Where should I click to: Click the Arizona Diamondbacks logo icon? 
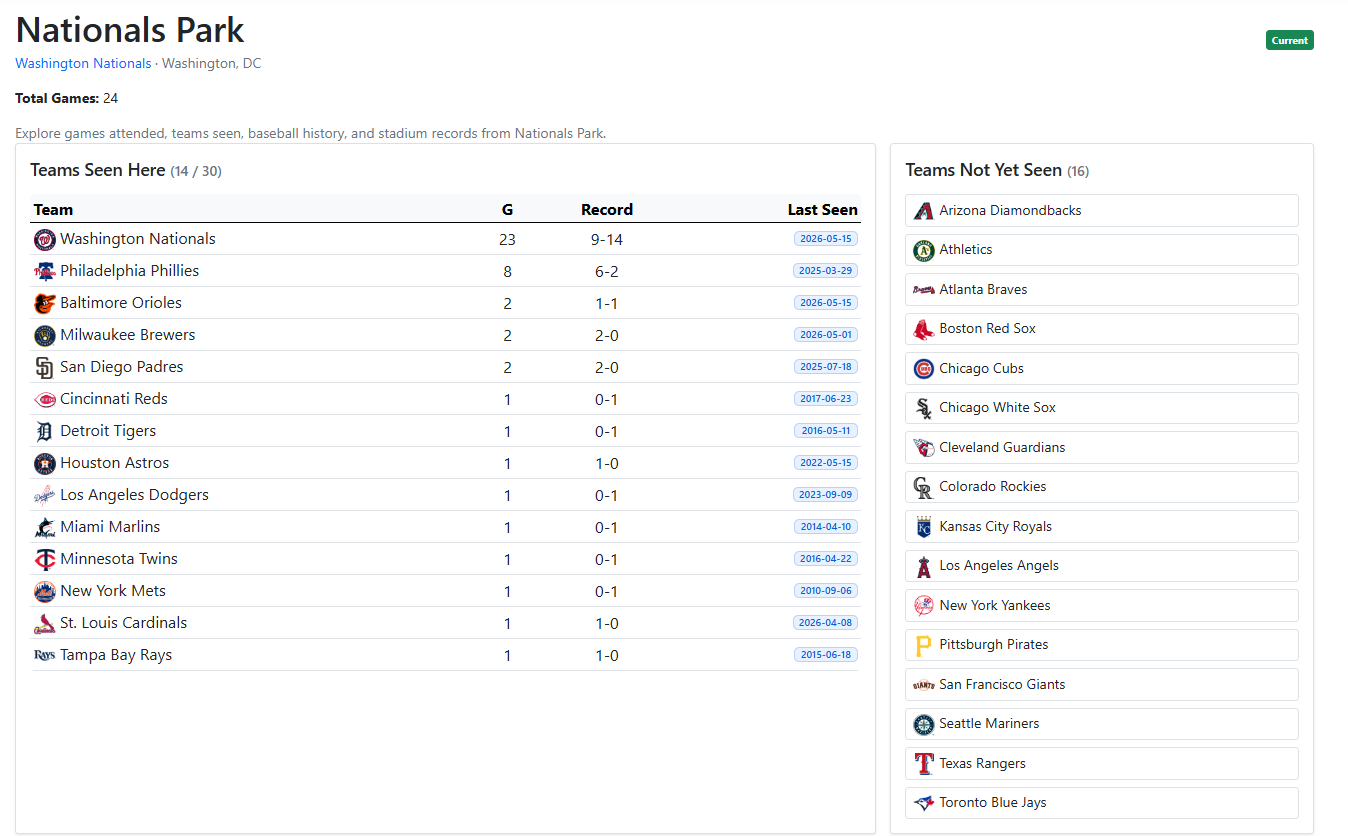click(924, 211)
